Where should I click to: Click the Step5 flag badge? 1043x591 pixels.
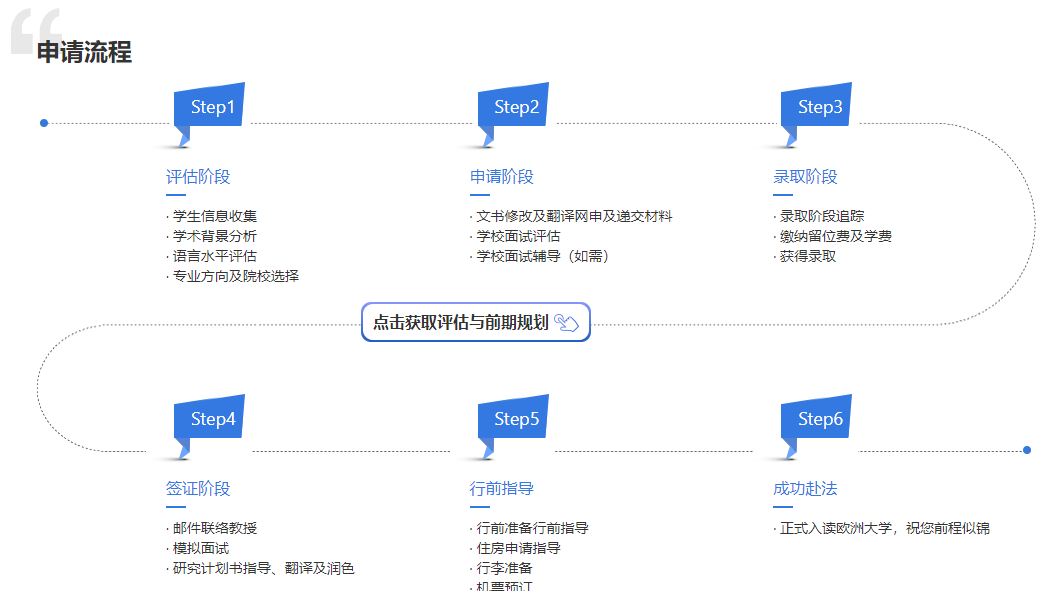(x=514, y=419)
